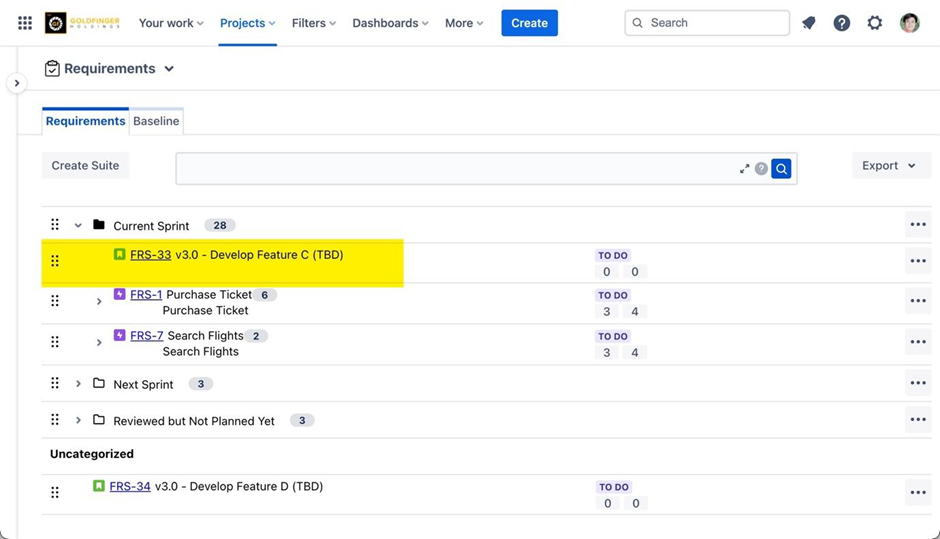Open more actions for Next Sprint folder
The width and height of the screenshot is (940, 539).
tap(917, 383)
